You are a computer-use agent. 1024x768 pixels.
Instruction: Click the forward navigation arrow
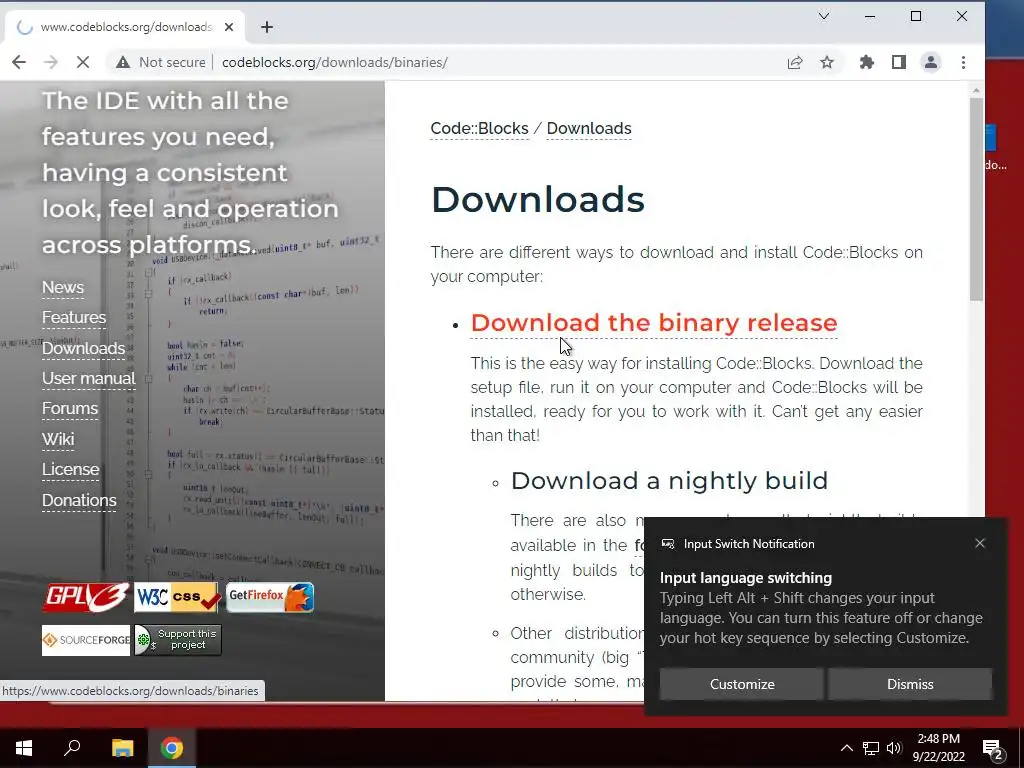[51, 62]
